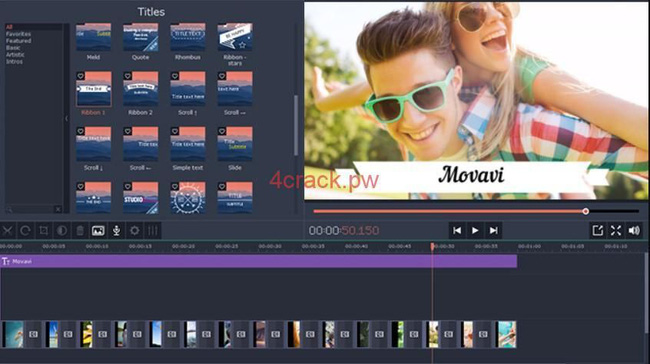This screenshot has height=364, width=650.
Task: Open clip properties gear icon
Action: [135, 231]
